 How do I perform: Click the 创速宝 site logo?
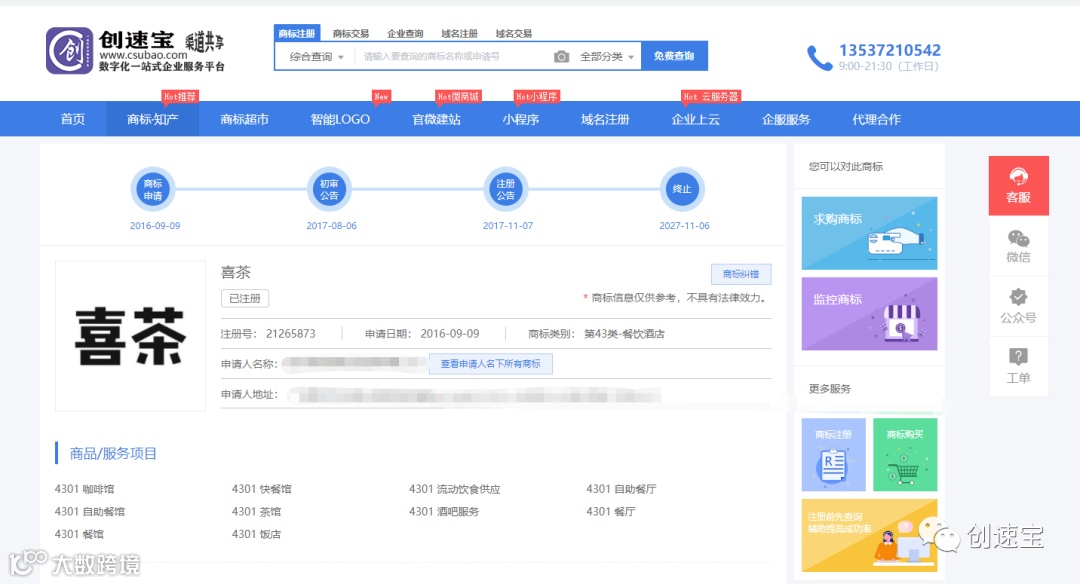point(136,50)
